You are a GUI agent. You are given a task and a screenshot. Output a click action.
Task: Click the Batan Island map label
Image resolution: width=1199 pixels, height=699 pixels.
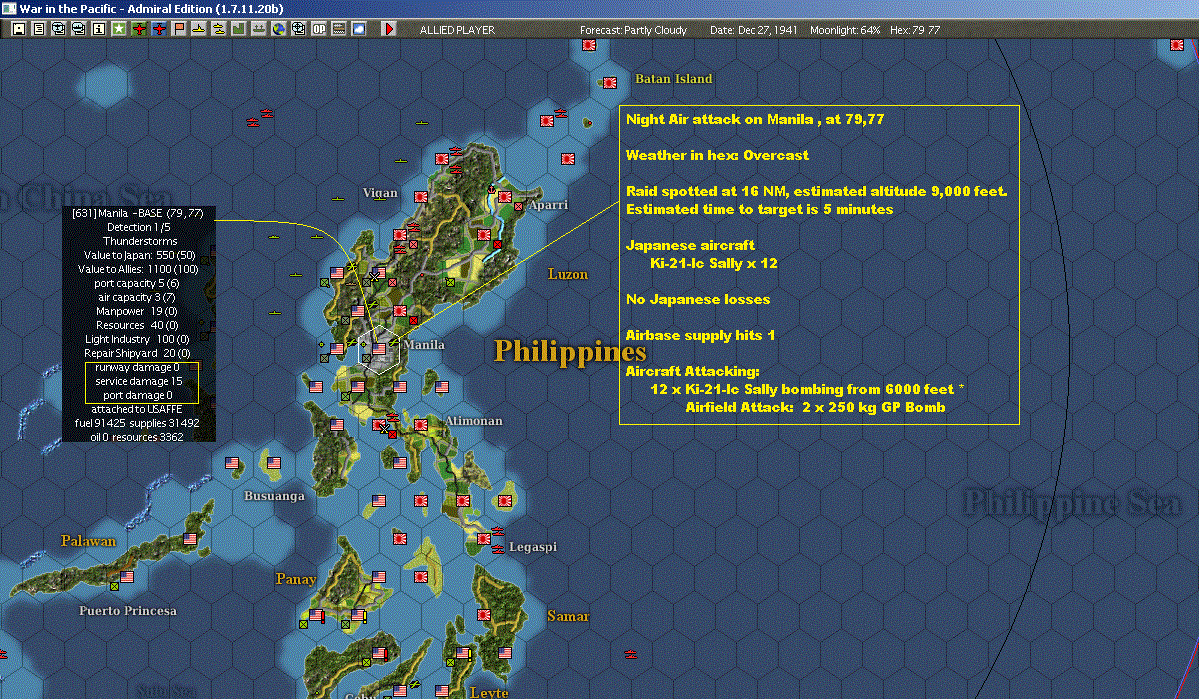(x=674, y=79)
